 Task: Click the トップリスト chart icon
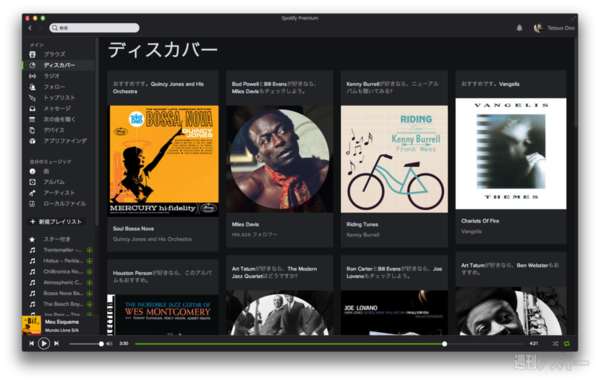(x=33, y=98)
